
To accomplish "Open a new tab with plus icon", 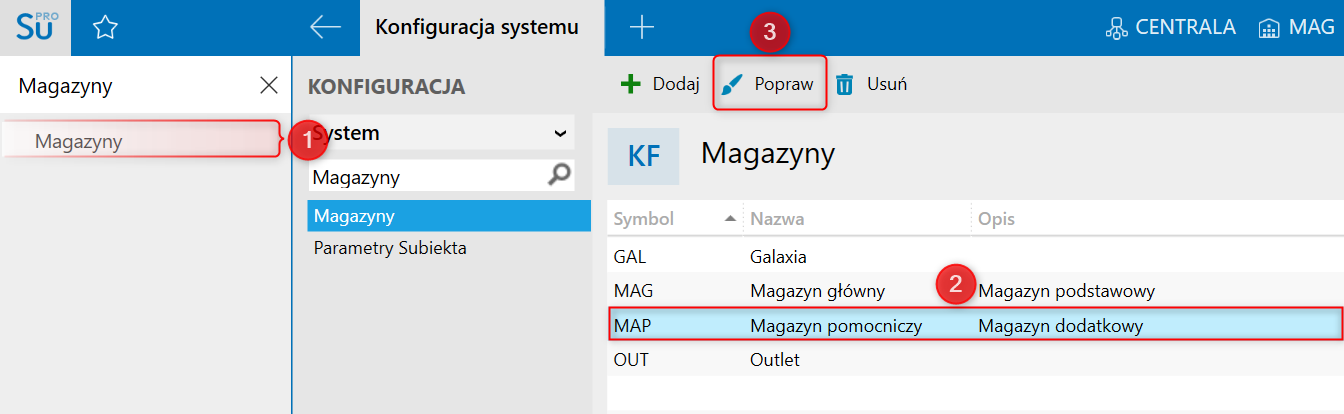I will pyautogui.click(x=641, y=28).
